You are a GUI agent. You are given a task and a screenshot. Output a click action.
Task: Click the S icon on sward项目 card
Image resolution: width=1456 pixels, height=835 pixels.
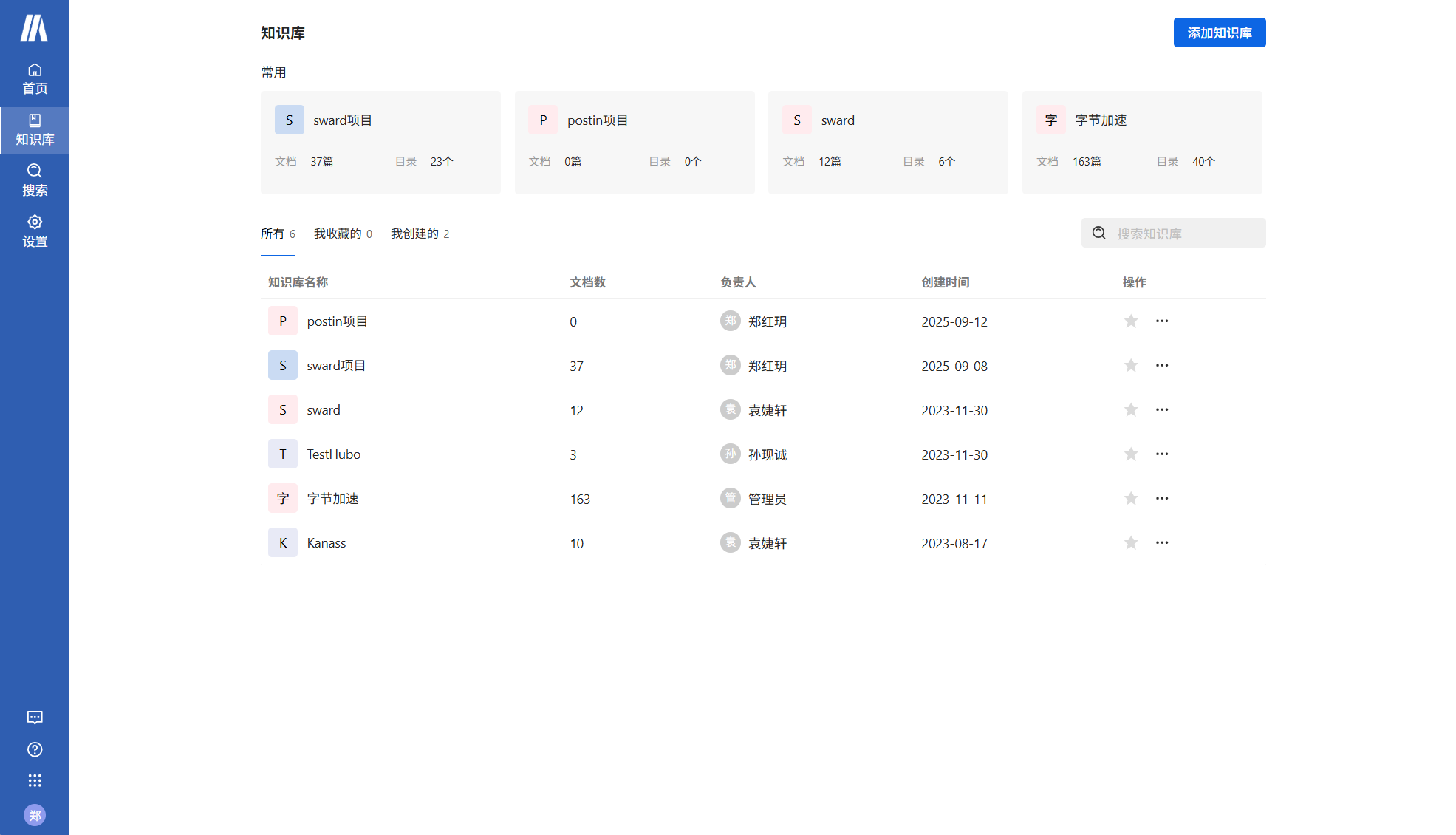click(x=290, y=120)
